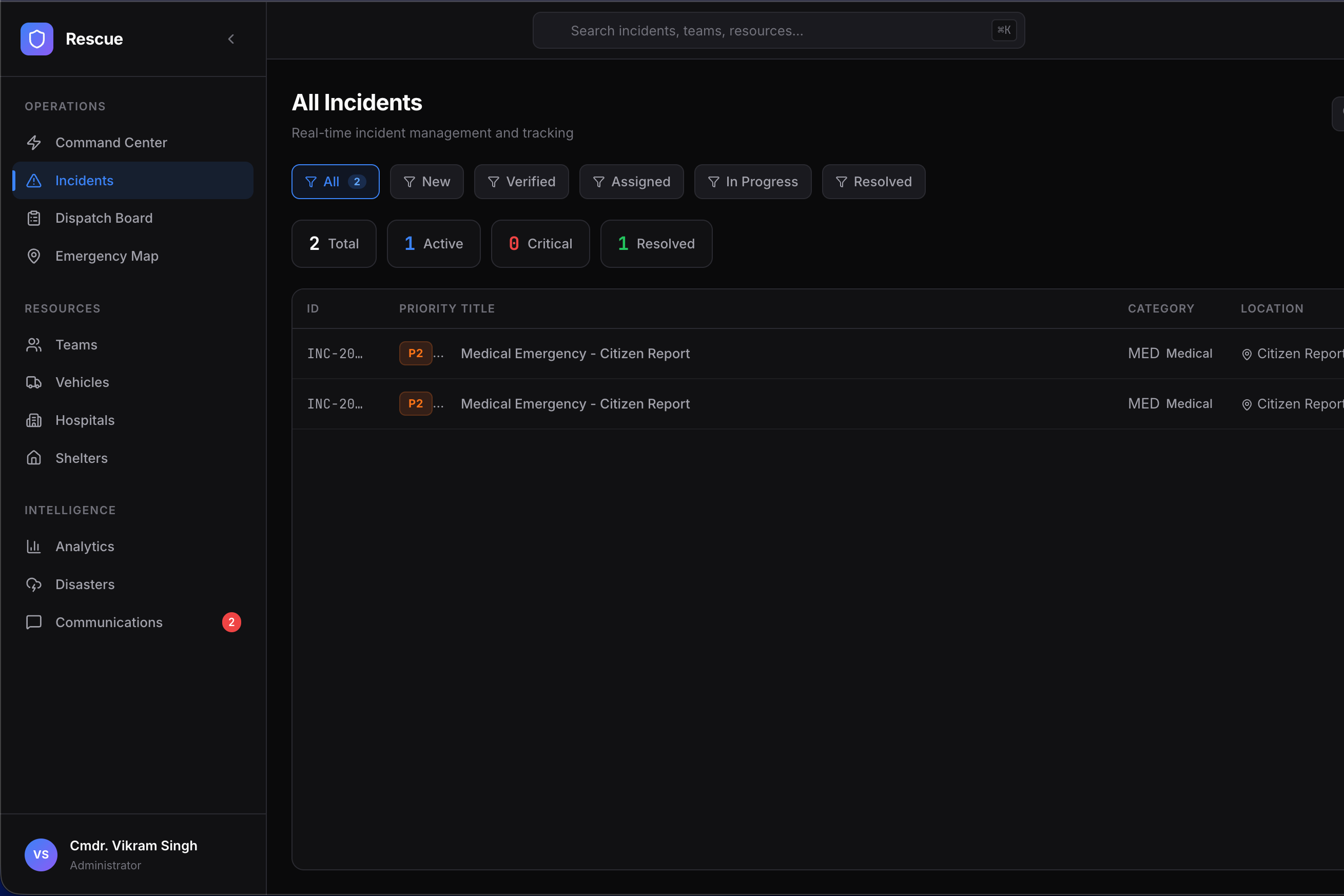Click the funnel icon on Verified filter
Image resolution: width=1344 pixels, height=896 pixels.
[494, 182]
